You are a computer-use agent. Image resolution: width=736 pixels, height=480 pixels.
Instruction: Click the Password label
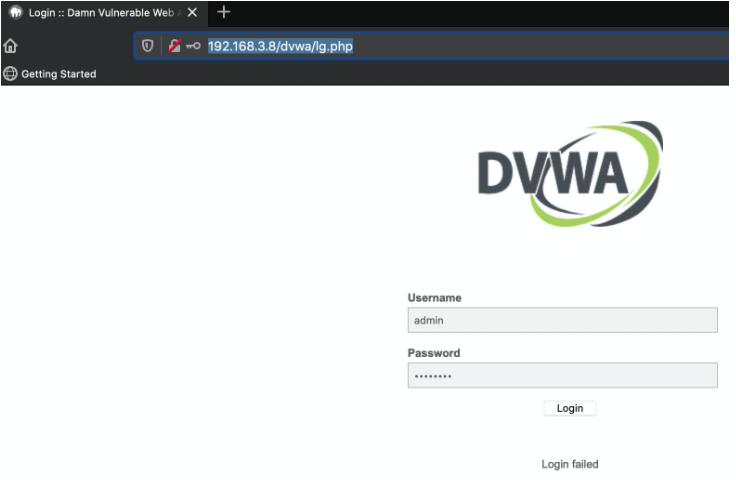[x=434, y=353]
